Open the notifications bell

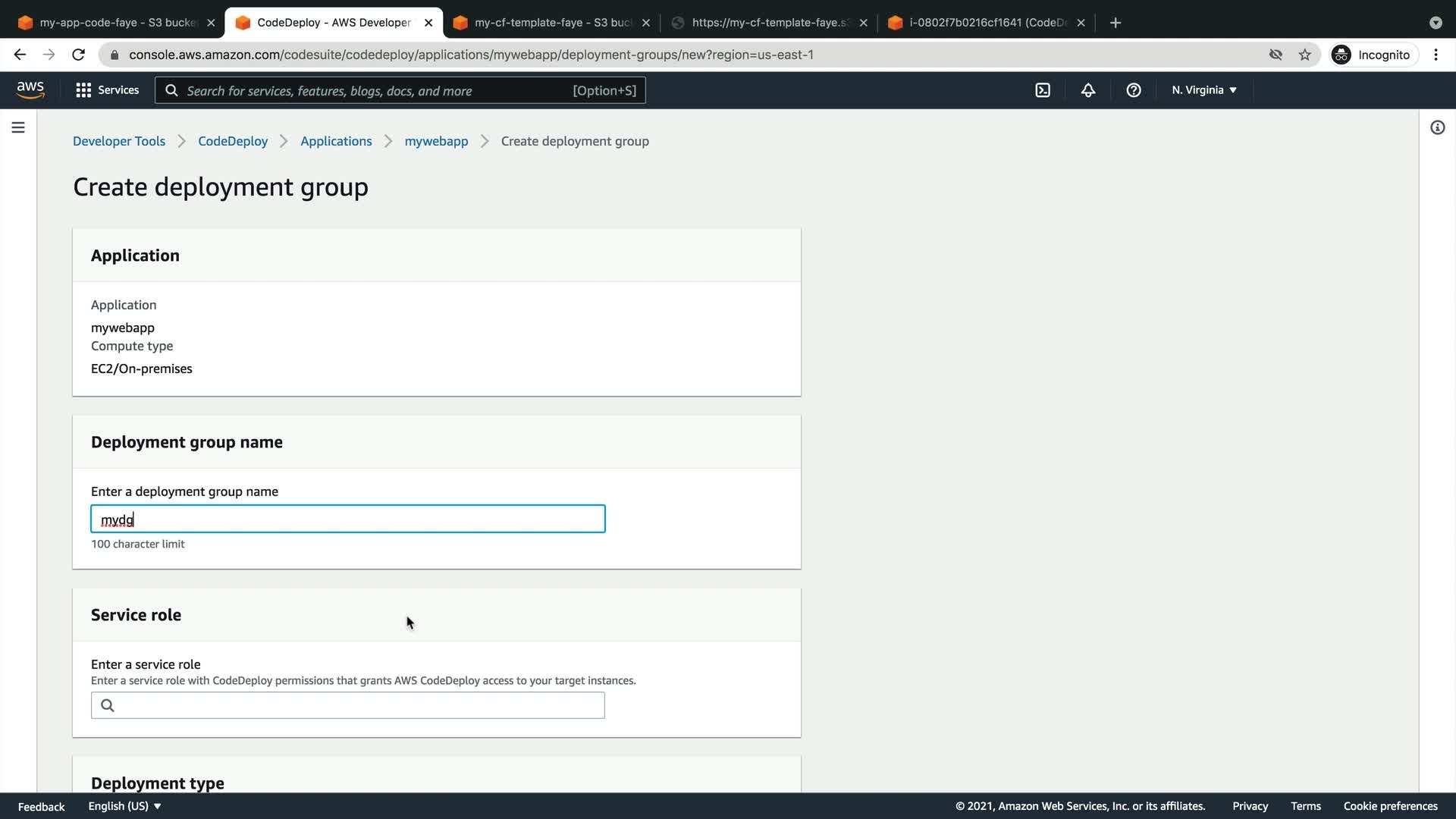click(1088, 90)
